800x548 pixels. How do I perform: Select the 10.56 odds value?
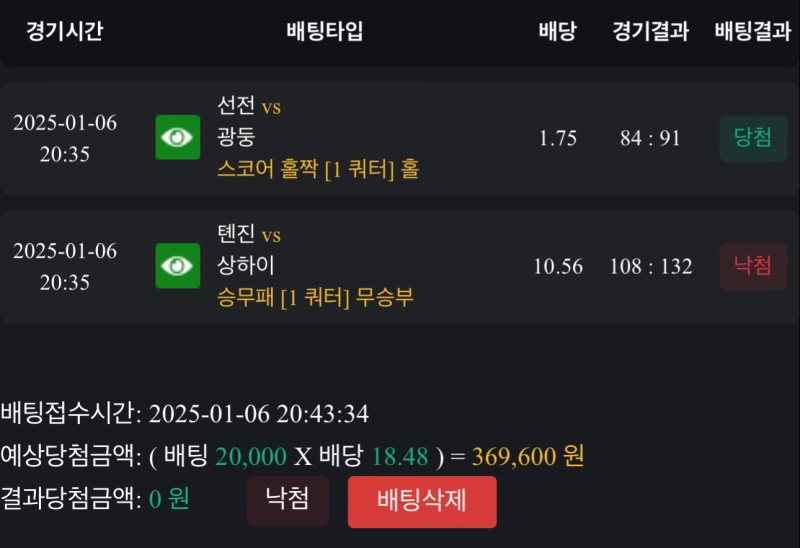[x=557, y=266]
